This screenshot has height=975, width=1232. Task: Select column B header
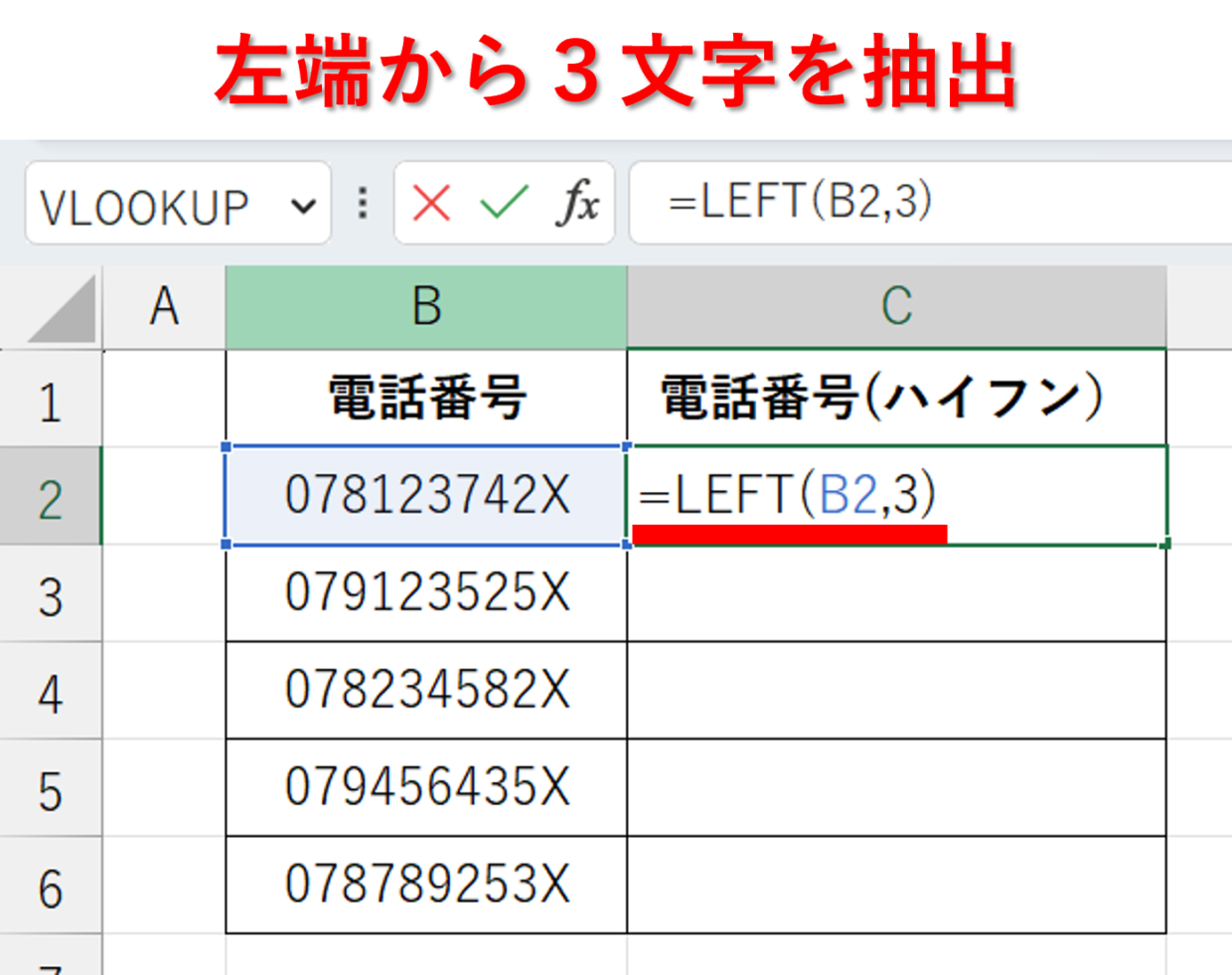[x=426, y=306]
